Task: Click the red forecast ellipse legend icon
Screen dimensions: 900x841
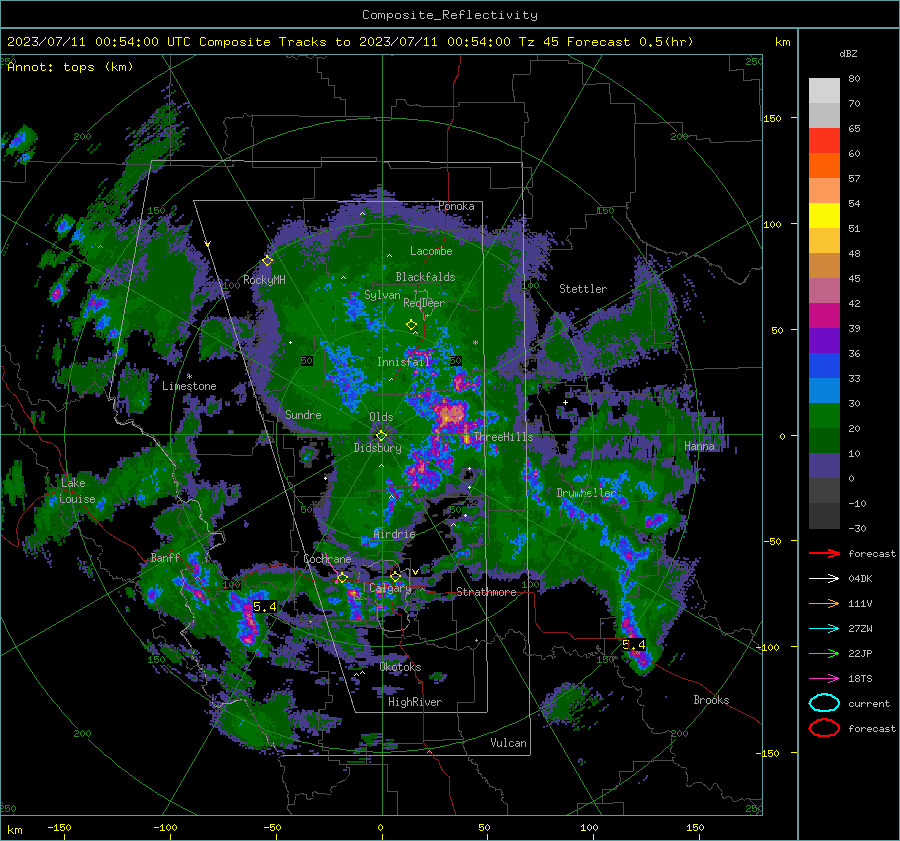Action: pyautogui.click(x=824, y=728)
